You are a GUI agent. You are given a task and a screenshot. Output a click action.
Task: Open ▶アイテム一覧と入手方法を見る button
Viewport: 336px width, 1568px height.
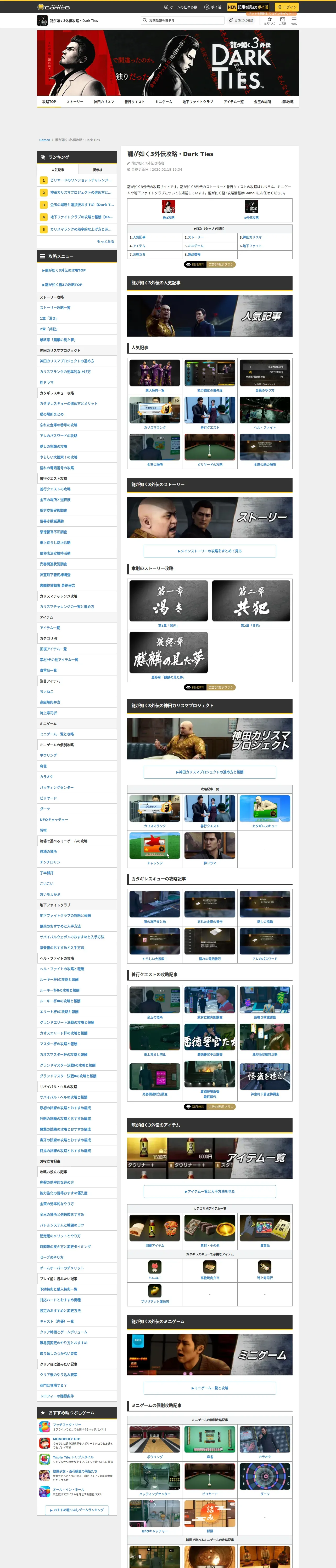click(x=210, y=1191)
